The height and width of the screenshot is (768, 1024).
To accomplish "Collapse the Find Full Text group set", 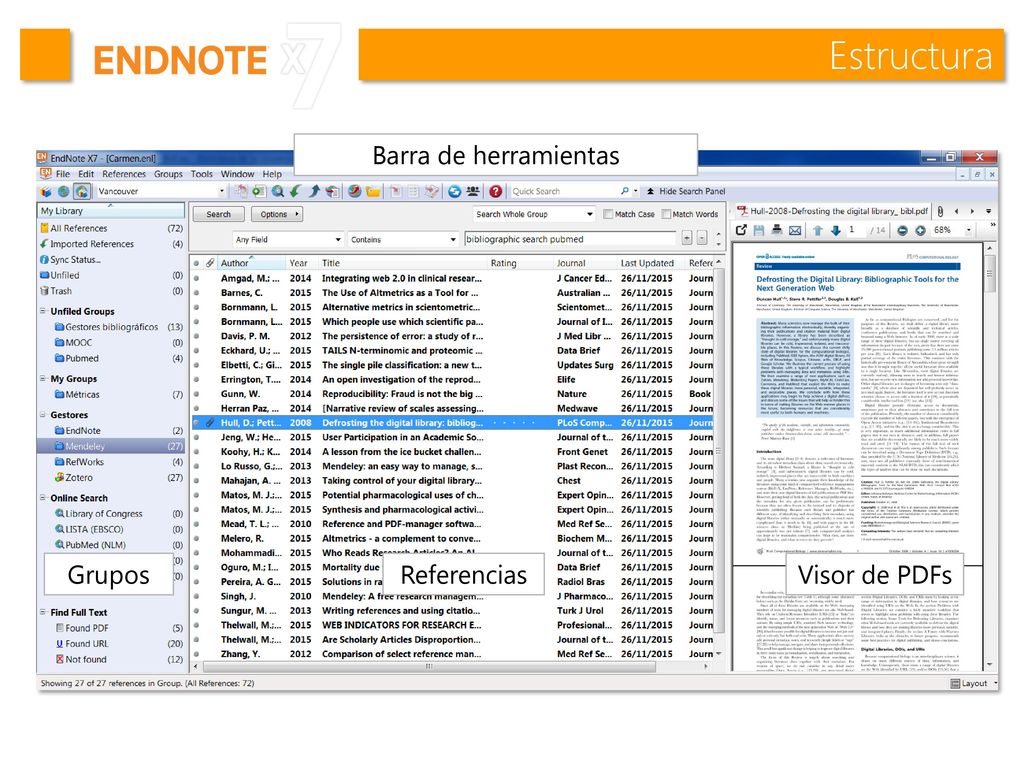I will 43,612.
